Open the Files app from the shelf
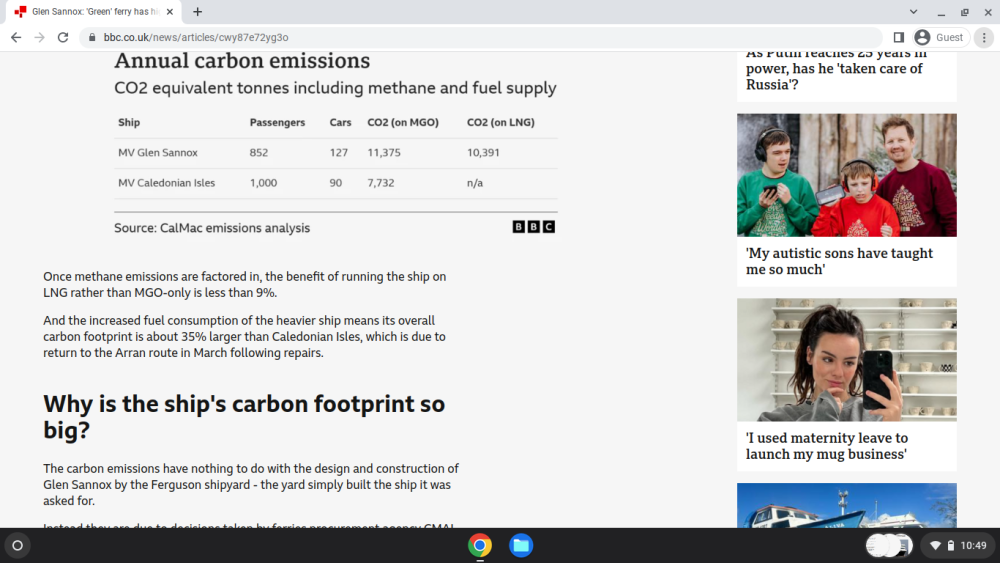This screenshot has width=1000, height=563. 520,545
